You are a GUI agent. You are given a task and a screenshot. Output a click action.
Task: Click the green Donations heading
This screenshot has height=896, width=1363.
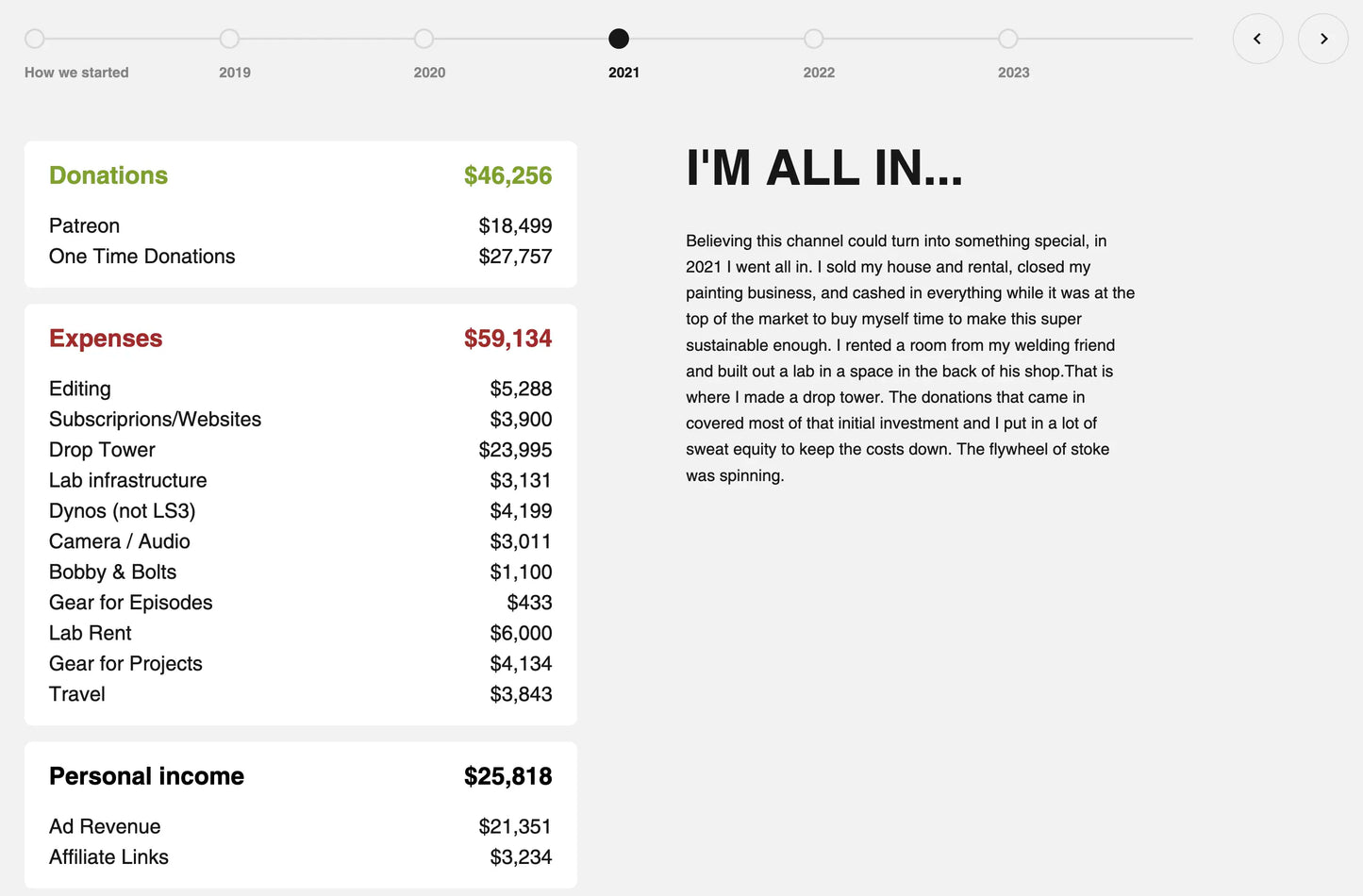[108, 175]
